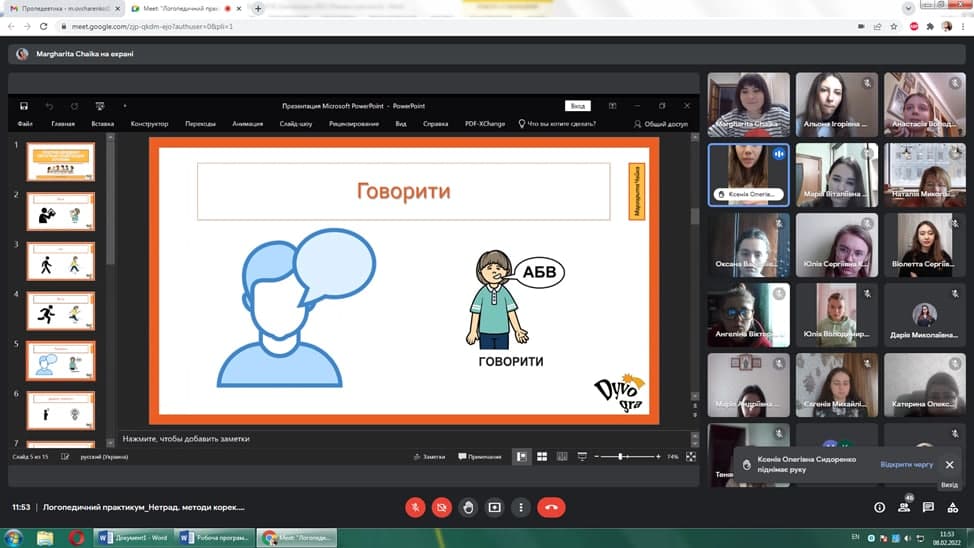This screenshot has height=548, width=974.
Task: Open the 'Анимация' ribbon tab
Action: (x=247, y=124)
